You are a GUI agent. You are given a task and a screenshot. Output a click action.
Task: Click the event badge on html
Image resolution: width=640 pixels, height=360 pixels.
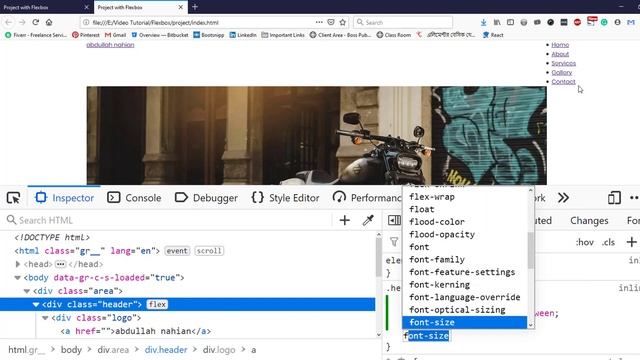(177, 251)
